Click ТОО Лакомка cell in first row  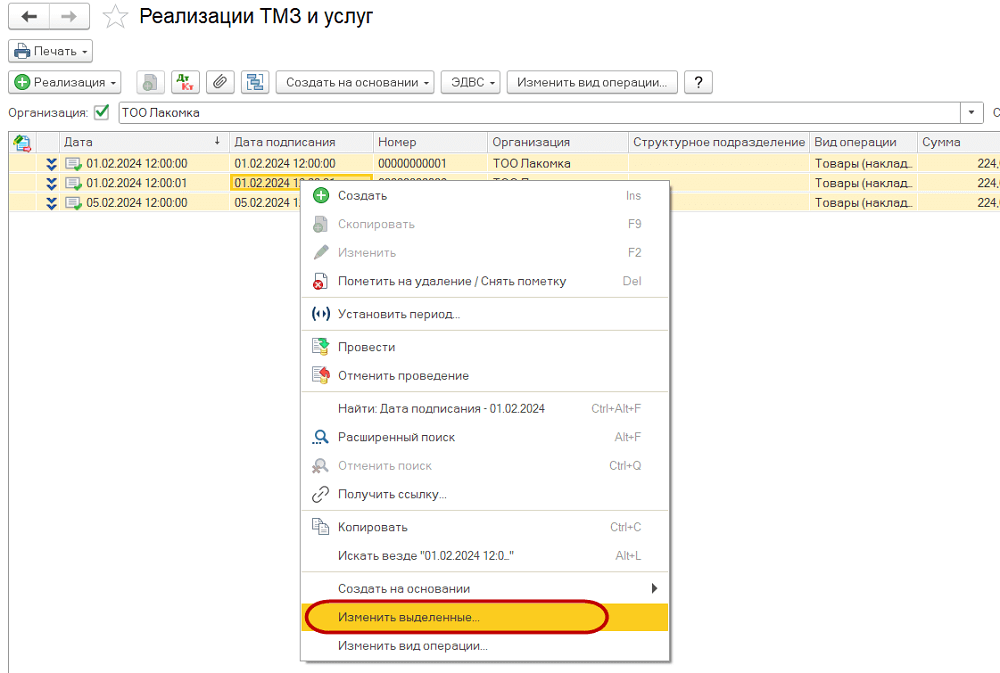tap(531, 163)
